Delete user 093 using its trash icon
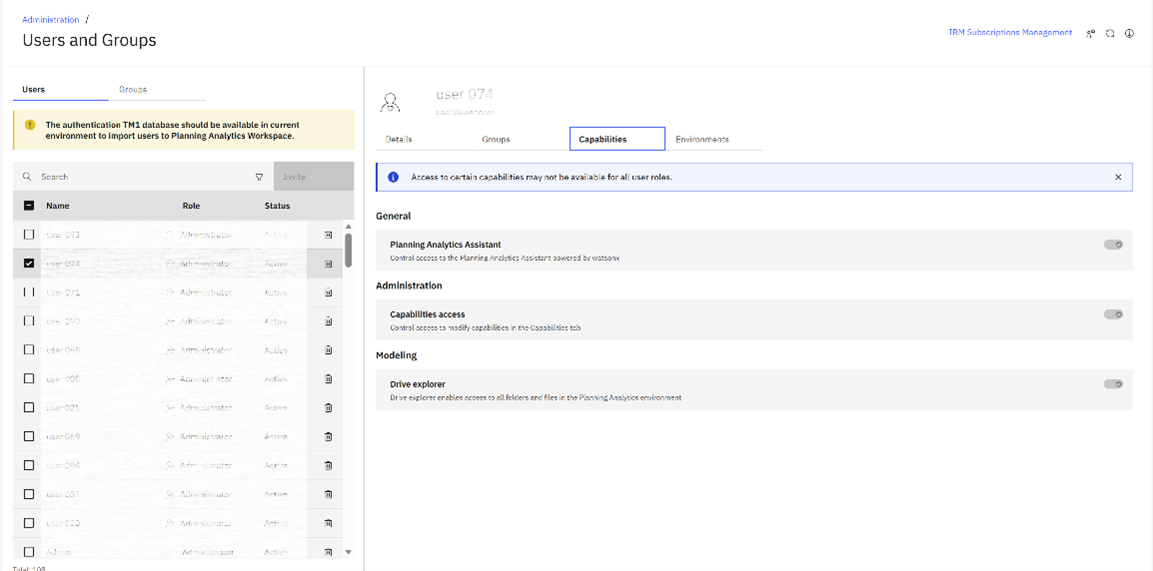This screenshot has height=571, width=1153. [x=328, y=235]
